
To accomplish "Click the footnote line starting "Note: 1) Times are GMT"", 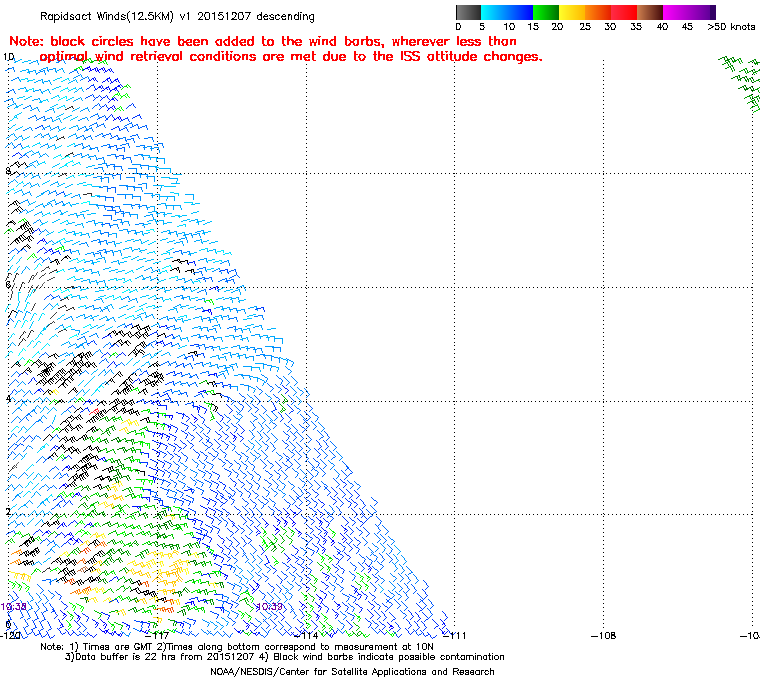I will pyautogui.click(x=237, y=647).
